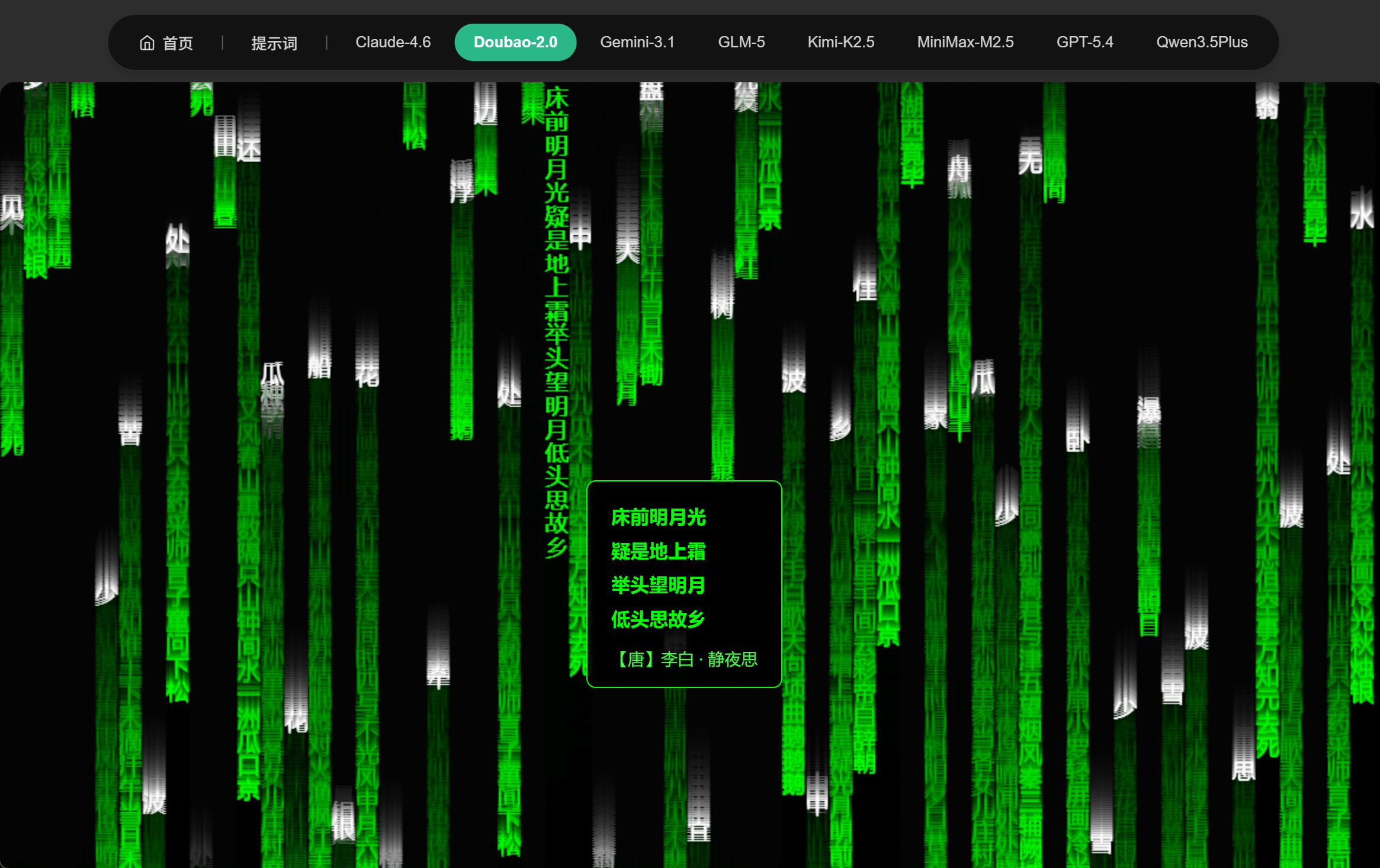Click poem line 床前明月光 in popup
This screenshot has height=868, width=1380.
click(657, 517)
